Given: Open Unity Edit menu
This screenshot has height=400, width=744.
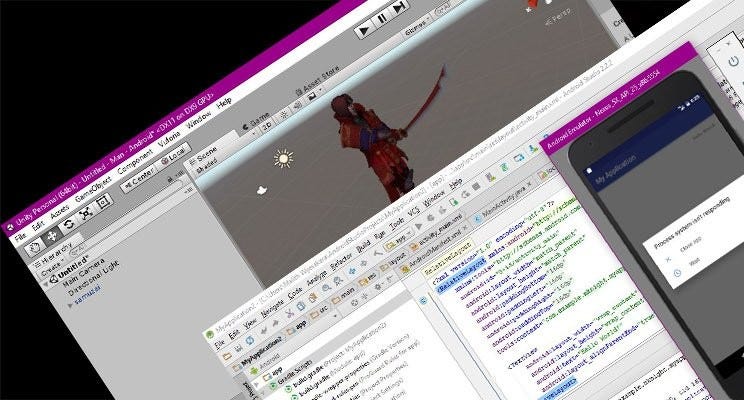Looking at the screenshot, I should [38, 225].
